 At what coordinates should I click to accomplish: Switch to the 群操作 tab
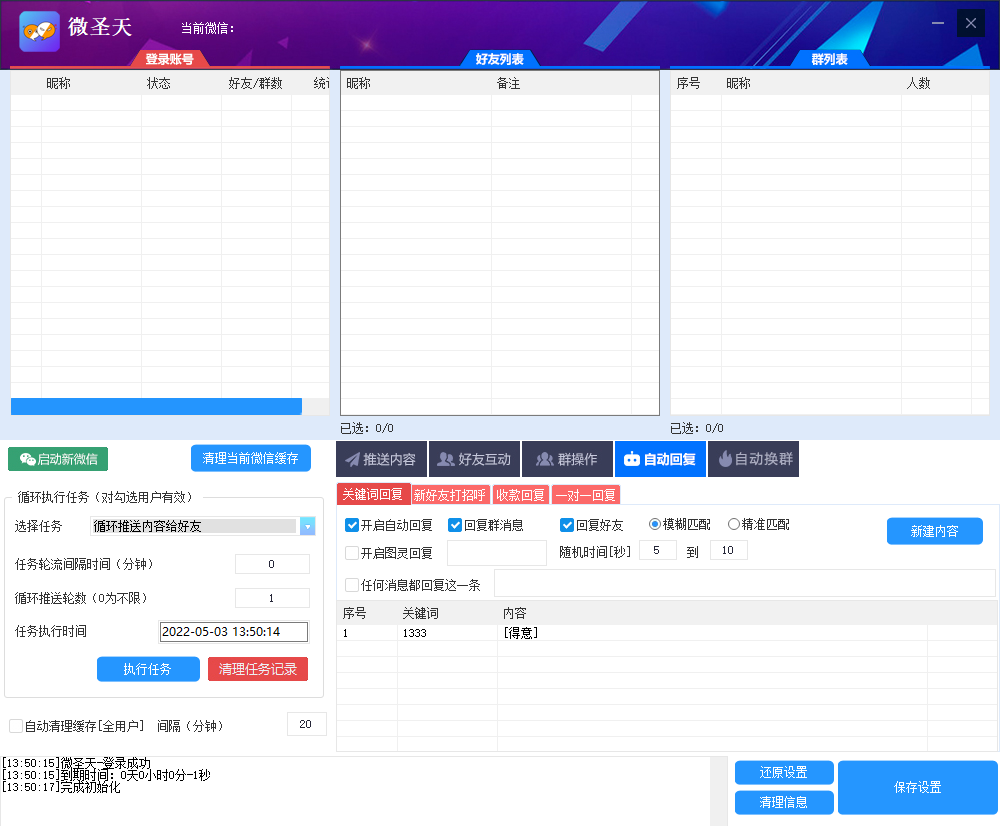(568, 459)
